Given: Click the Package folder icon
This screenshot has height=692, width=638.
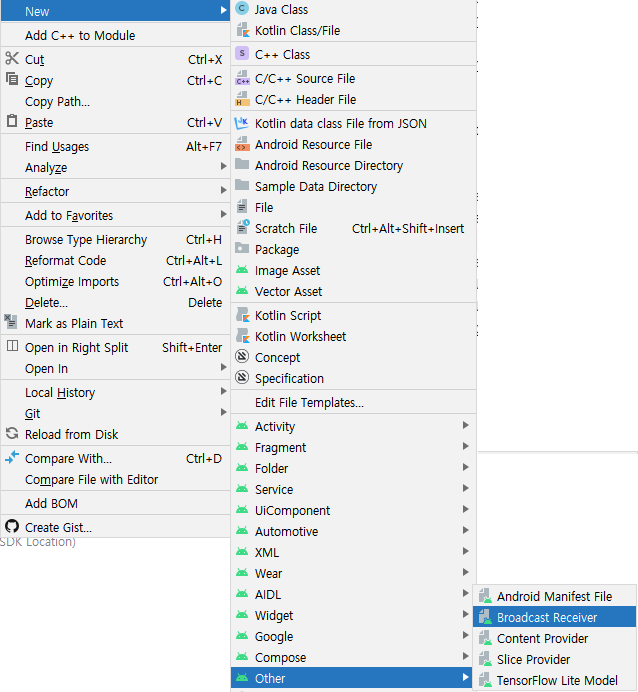Looking at the screenshot, I should point(242,248).
